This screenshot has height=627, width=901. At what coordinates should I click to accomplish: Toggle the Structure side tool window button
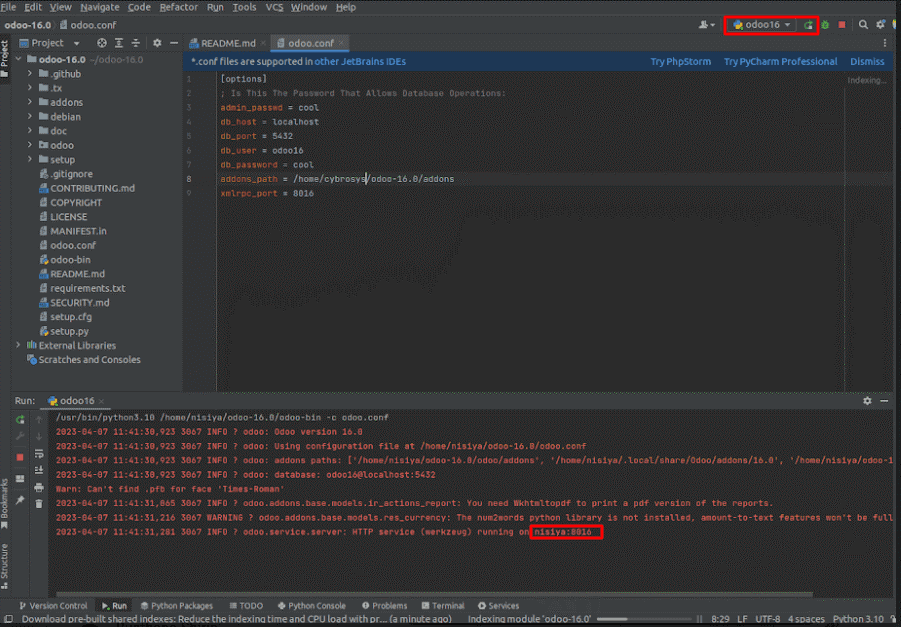(5, 566)
